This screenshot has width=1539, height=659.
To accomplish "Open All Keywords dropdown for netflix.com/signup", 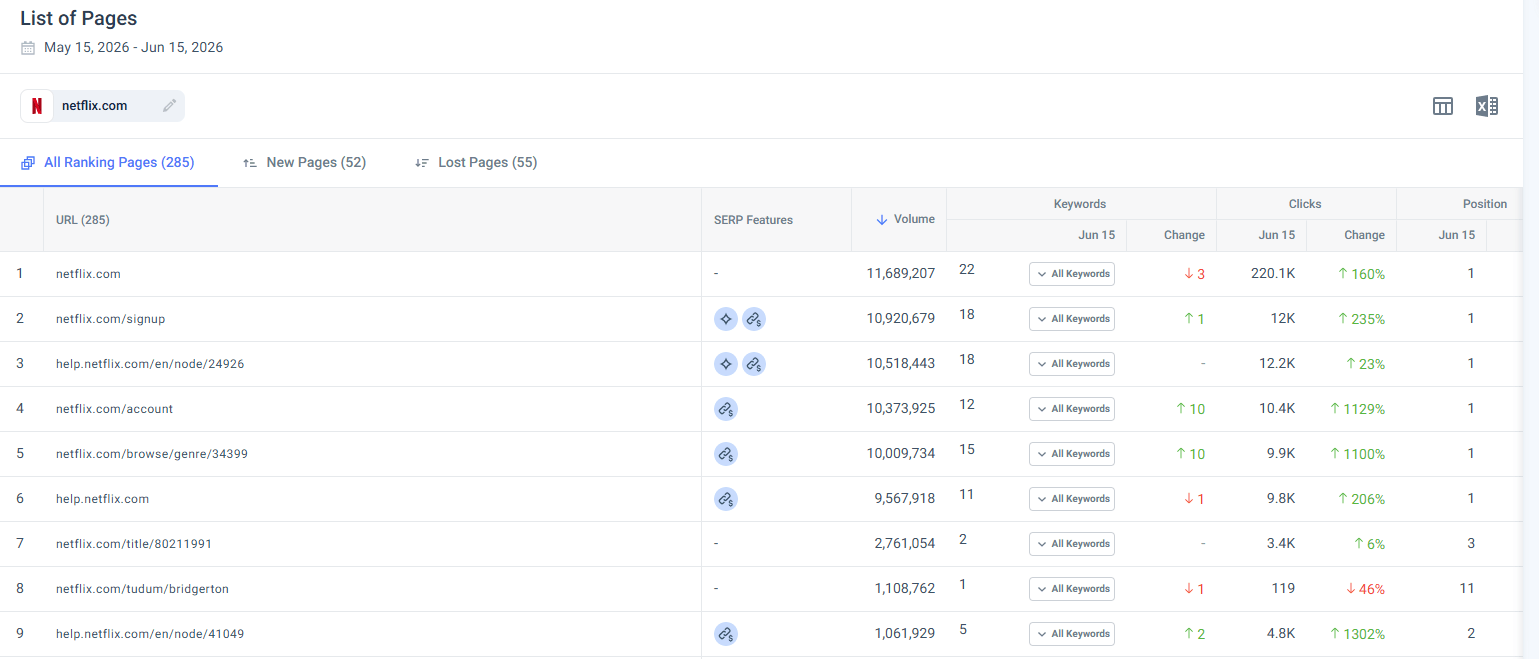I will coord(1072,319).
